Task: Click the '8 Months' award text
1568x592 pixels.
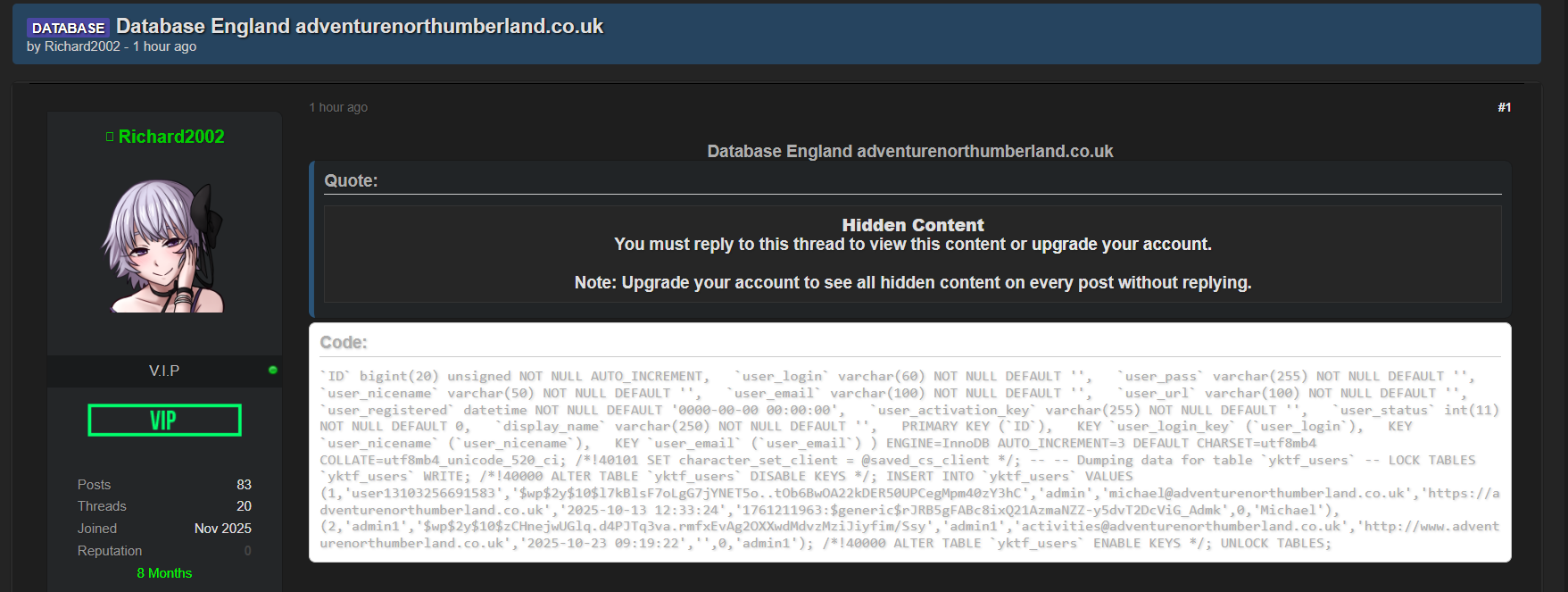Action: 164,573
